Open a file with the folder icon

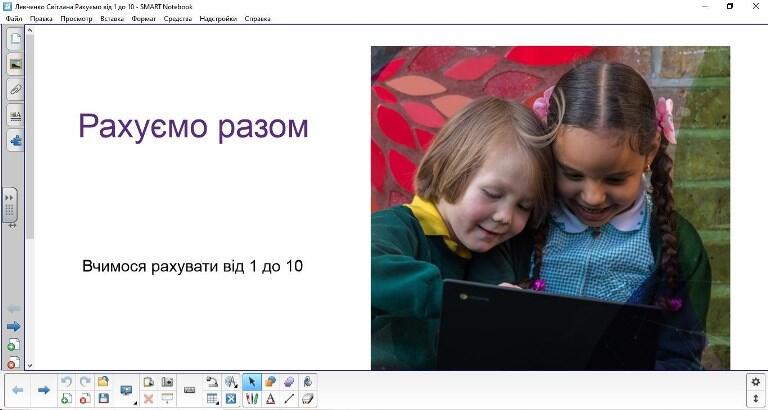pyautogui.click(x=103, y=382)
